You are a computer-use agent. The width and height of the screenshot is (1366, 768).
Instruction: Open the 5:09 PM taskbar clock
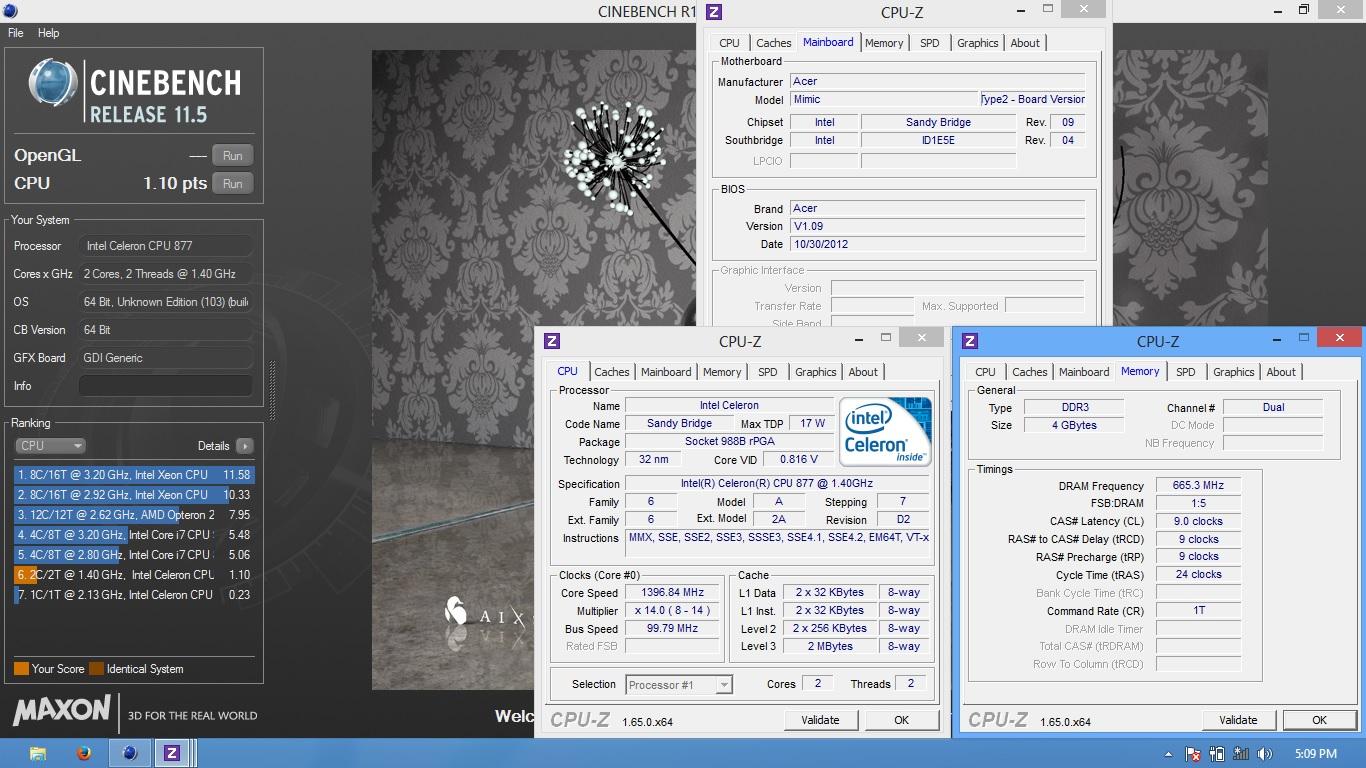[1315, 754]
